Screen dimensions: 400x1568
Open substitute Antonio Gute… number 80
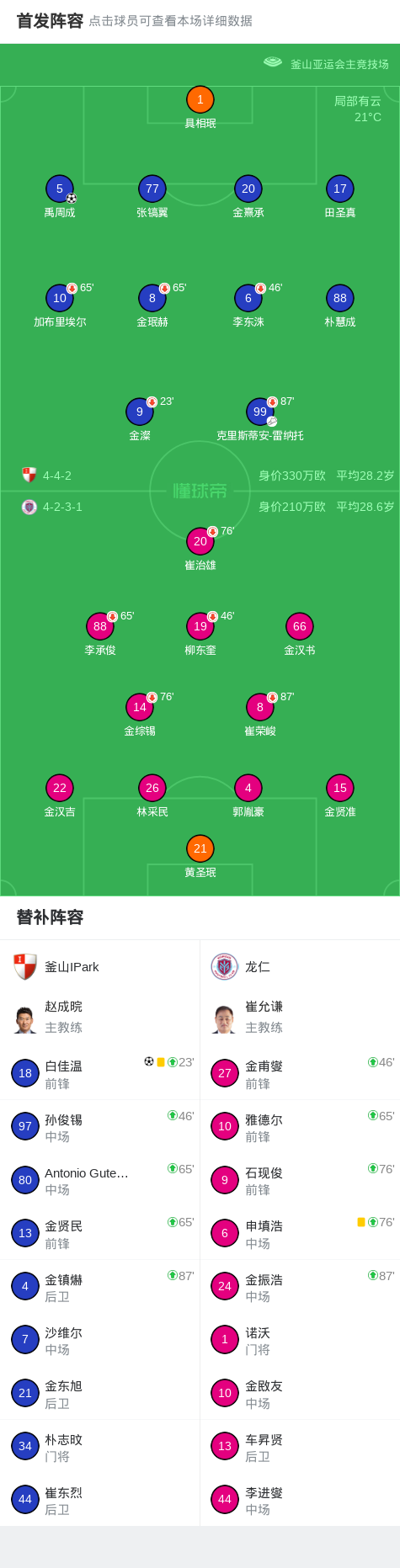tap(100, 1180)
